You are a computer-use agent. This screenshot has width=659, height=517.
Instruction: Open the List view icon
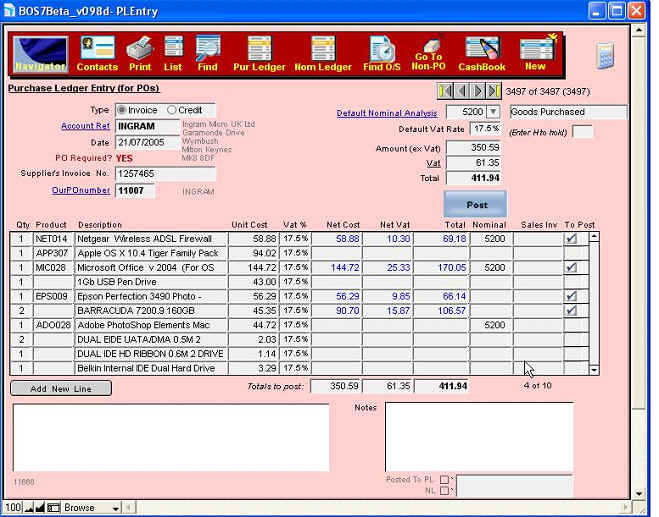[173, 55]
